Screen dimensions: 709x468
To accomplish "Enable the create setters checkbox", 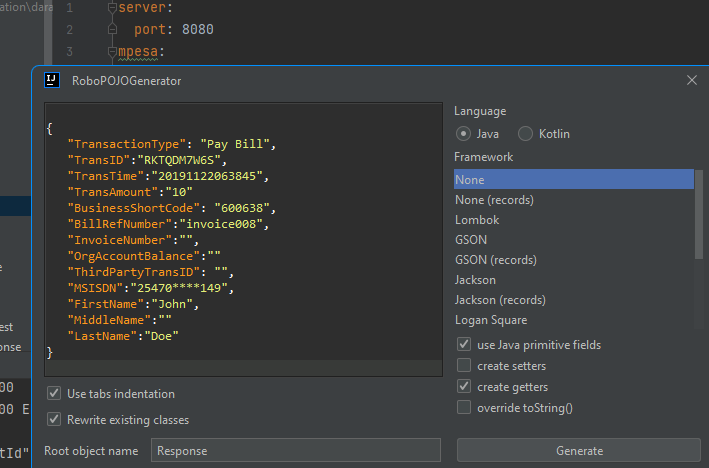I will [464, 365].
